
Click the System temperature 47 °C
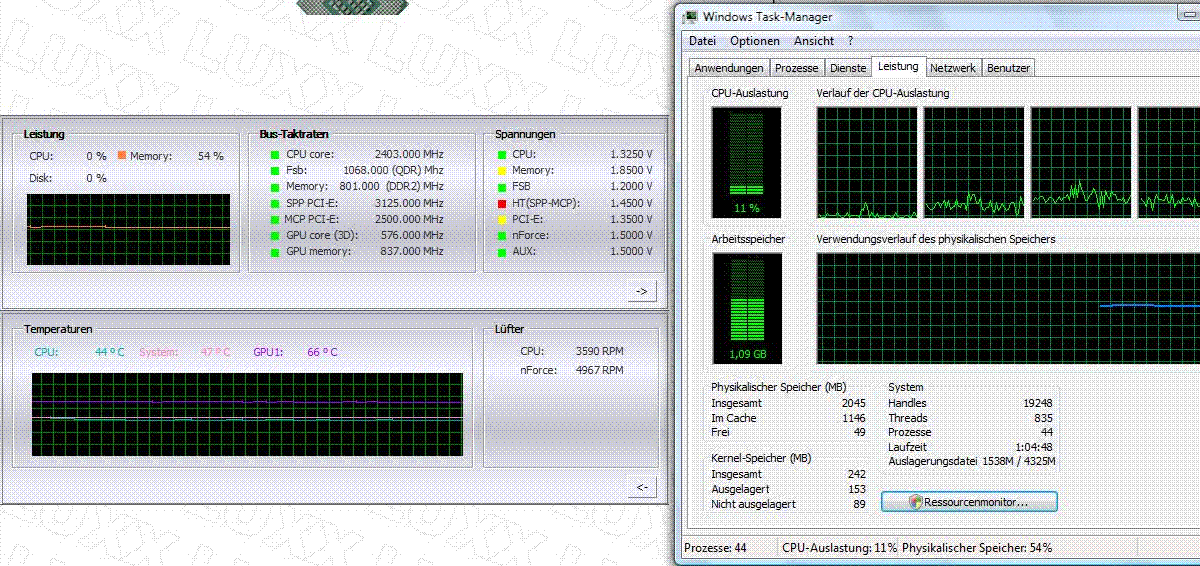(x=215, y=352)
